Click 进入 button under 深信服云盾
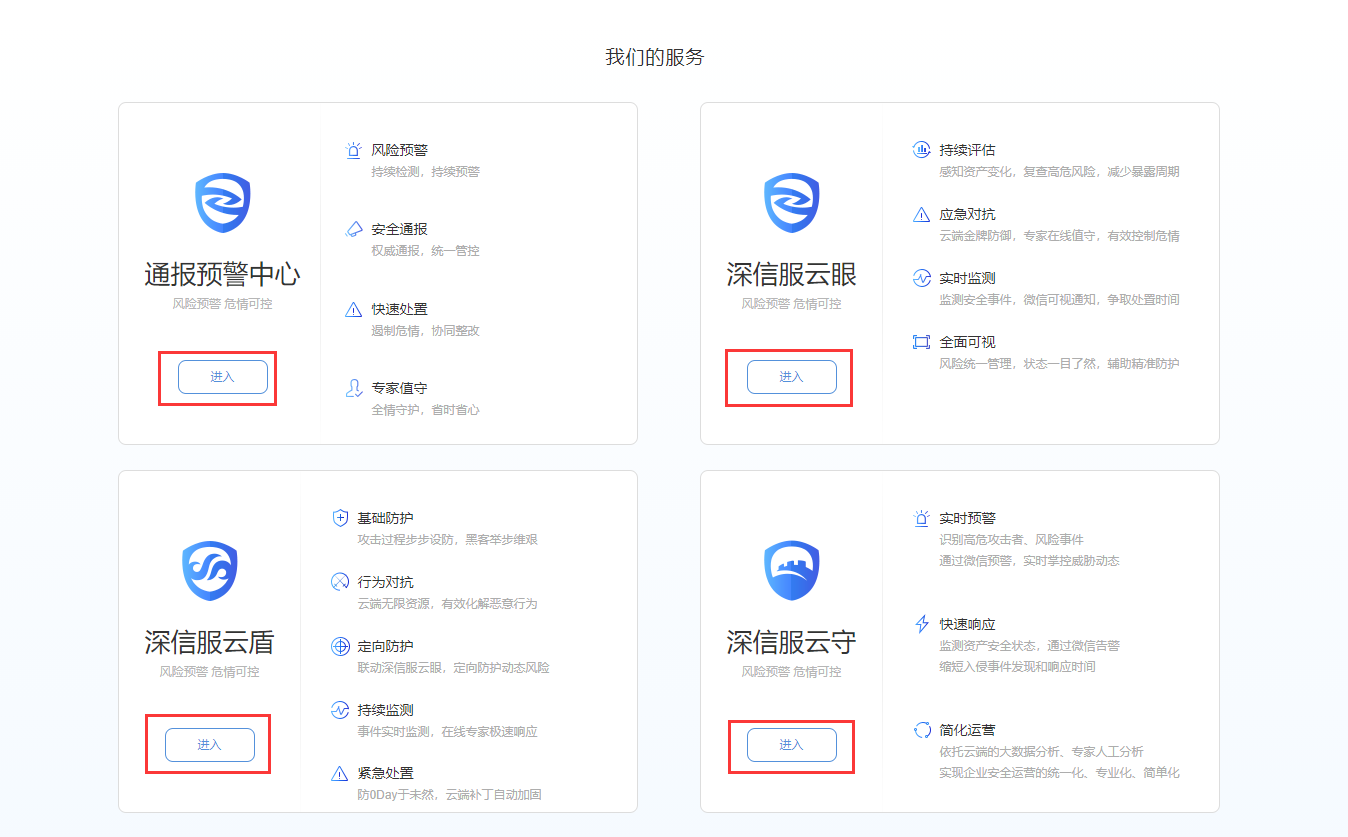 [209, 745]
